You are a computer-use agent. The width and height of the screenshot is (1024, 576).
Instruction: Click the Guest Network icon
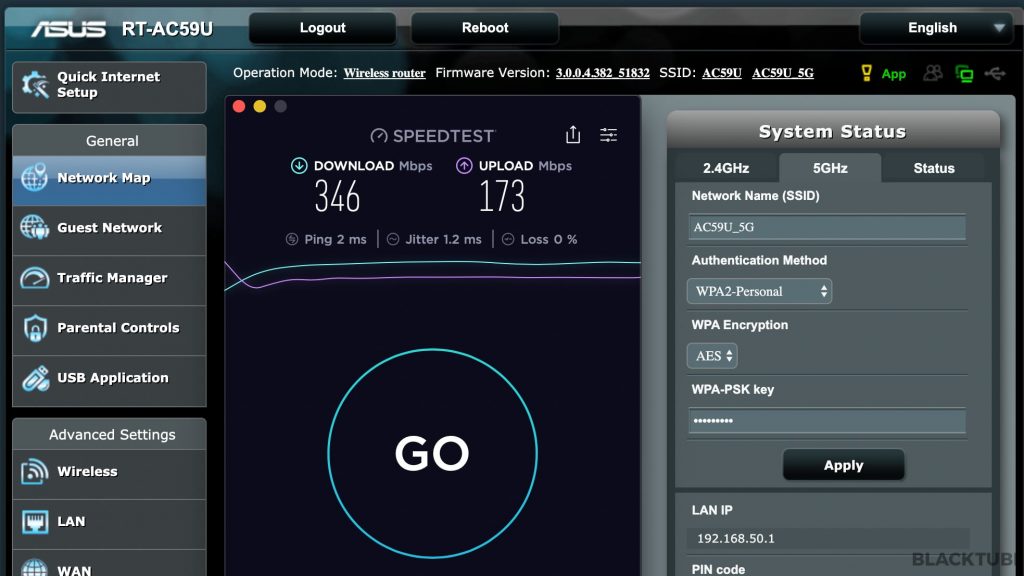[34, 227]
